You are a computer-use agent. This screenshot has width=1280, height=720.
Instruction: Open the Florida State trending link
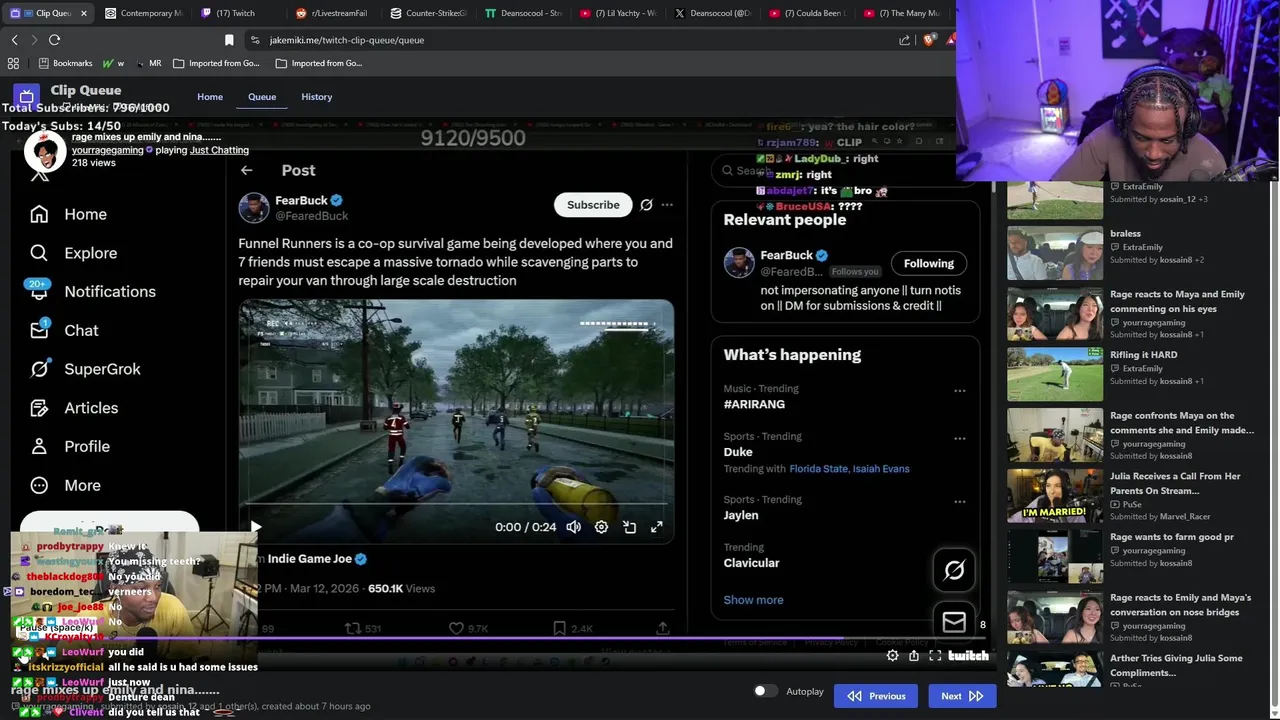pos(818,468)
